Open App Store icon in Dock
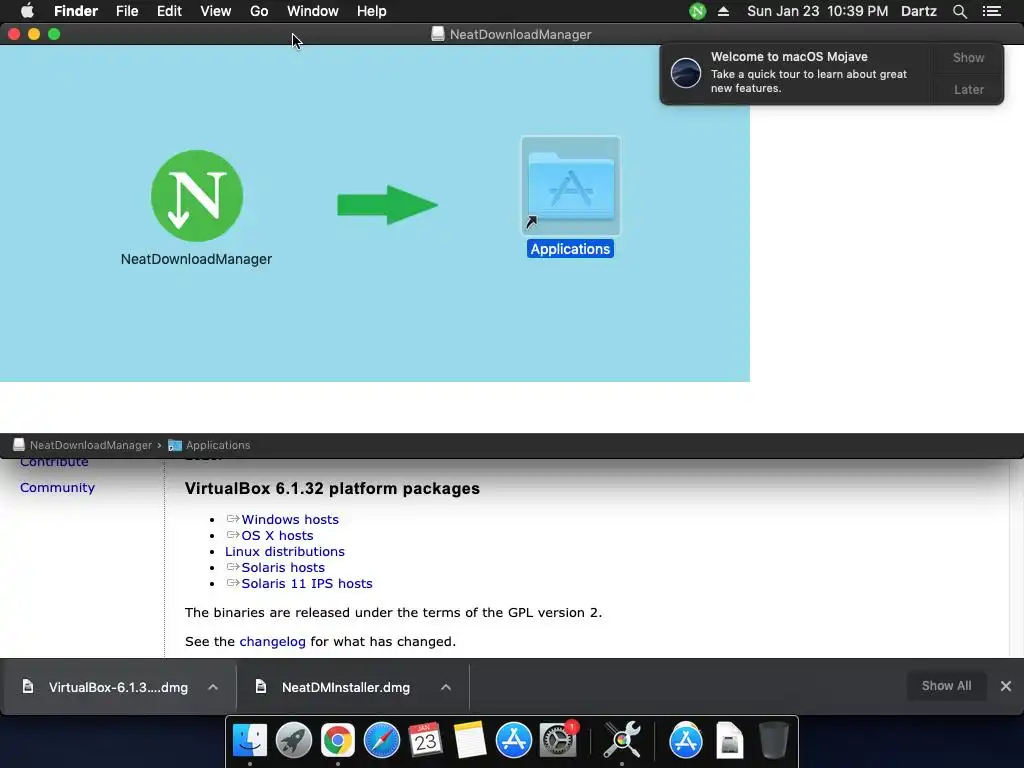Viewport: 1024px width, 768px height. [x=513, y=740]
